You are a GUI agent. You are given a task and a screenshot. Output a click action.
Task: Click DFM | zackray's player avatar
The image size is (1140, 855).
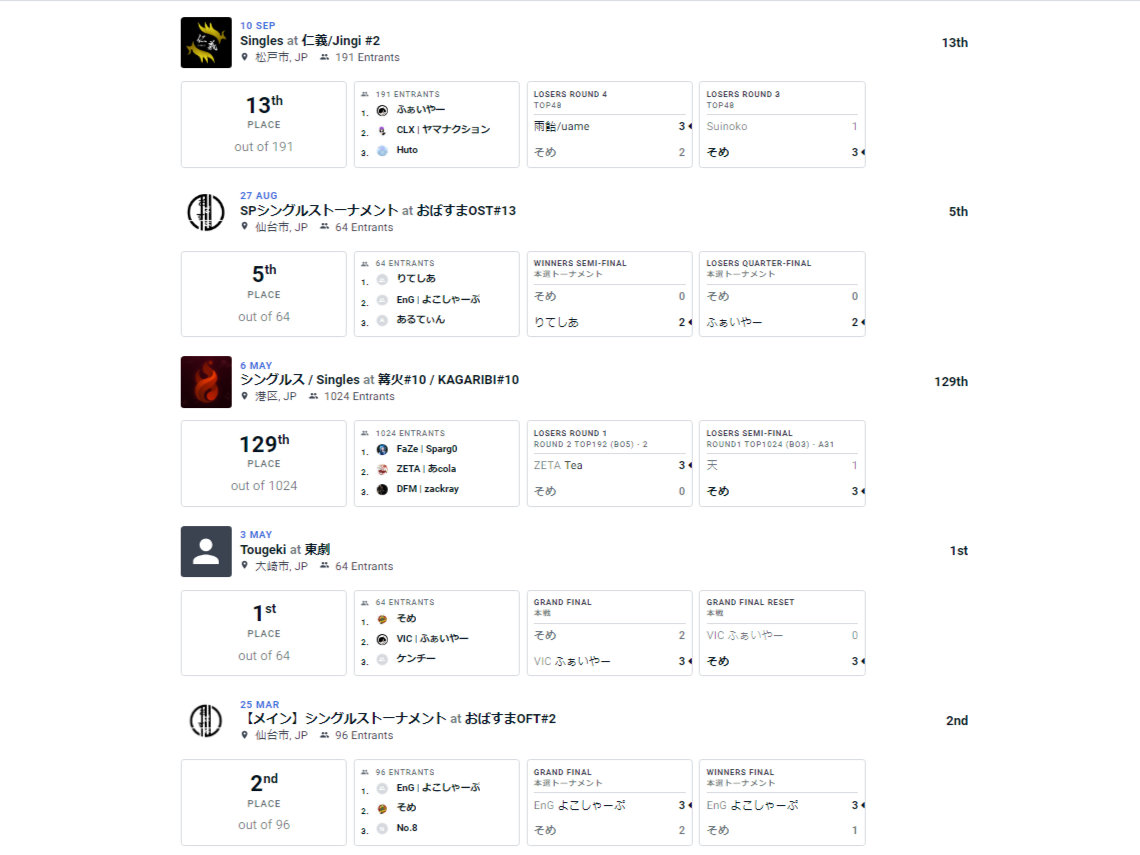[382, 489]
